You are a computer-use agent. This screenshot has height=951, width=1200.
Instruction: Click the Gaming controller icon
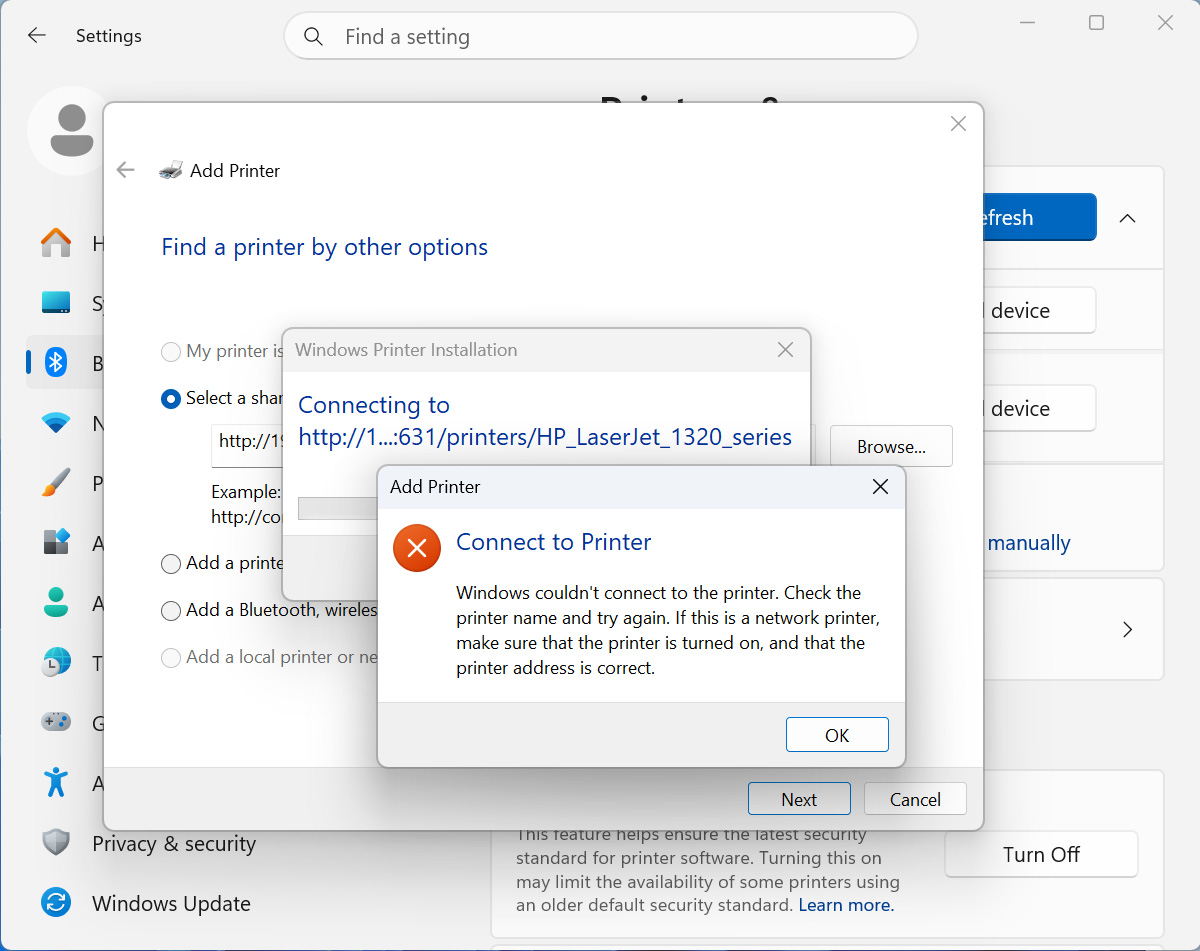(x=56, y=722)
